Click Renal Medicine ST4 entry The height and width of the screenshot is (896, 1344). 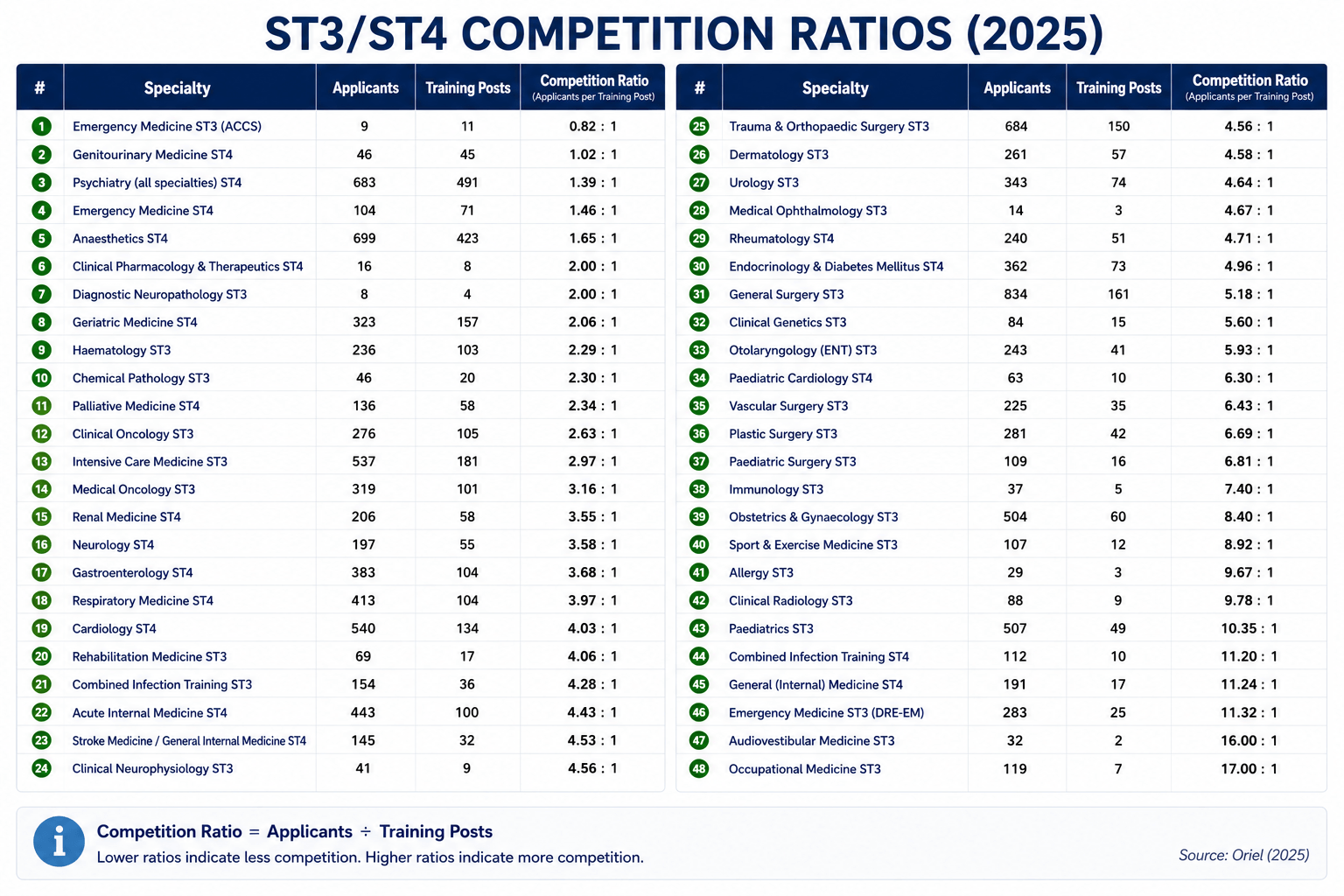126,517
